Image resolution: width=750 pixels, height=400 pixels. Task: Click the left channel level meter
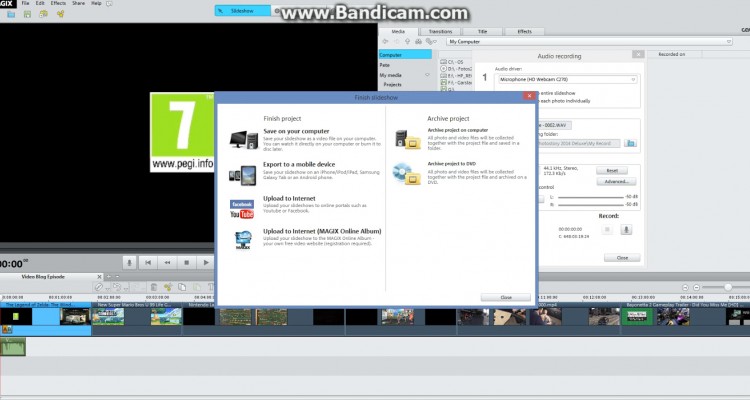tap(591, 197)
